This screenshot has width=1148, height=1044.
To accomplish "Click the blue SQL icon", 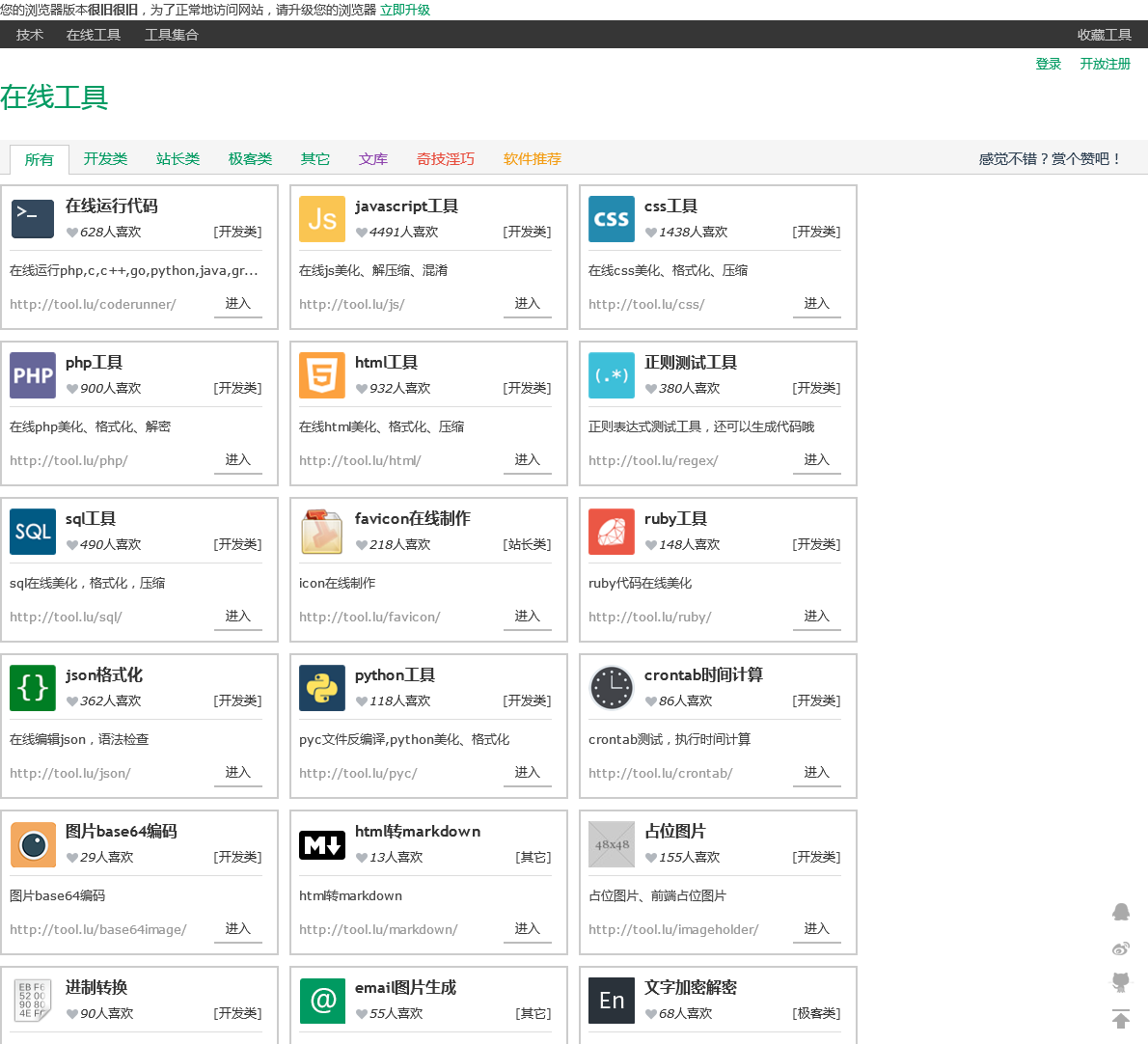I will point(33,532).
